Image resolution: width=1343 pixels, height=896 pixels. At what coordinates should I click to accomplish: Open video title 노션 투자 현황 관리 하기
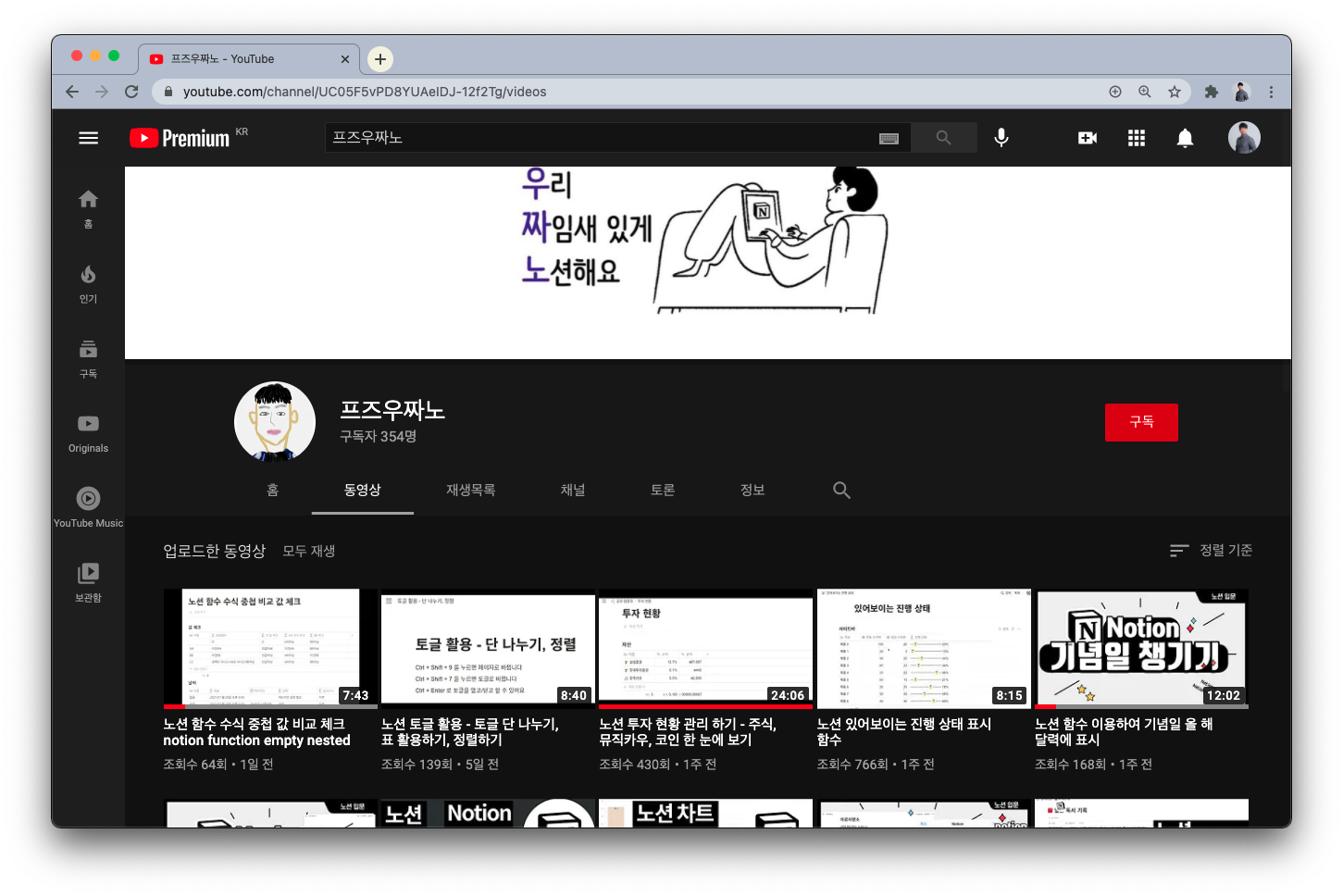(x=688, y=732)
